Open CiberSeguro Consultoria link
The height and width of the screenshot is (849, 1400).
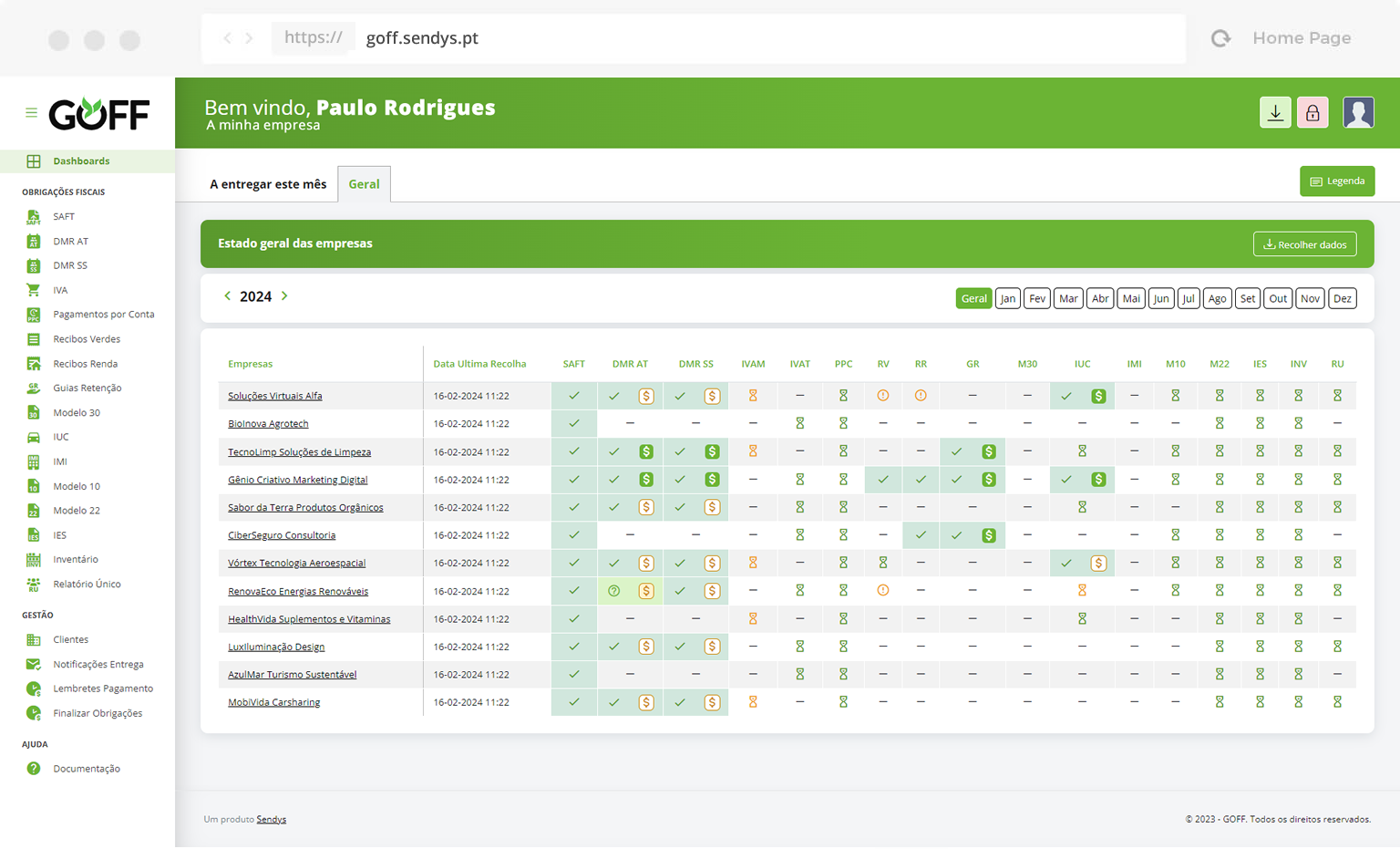282,535
